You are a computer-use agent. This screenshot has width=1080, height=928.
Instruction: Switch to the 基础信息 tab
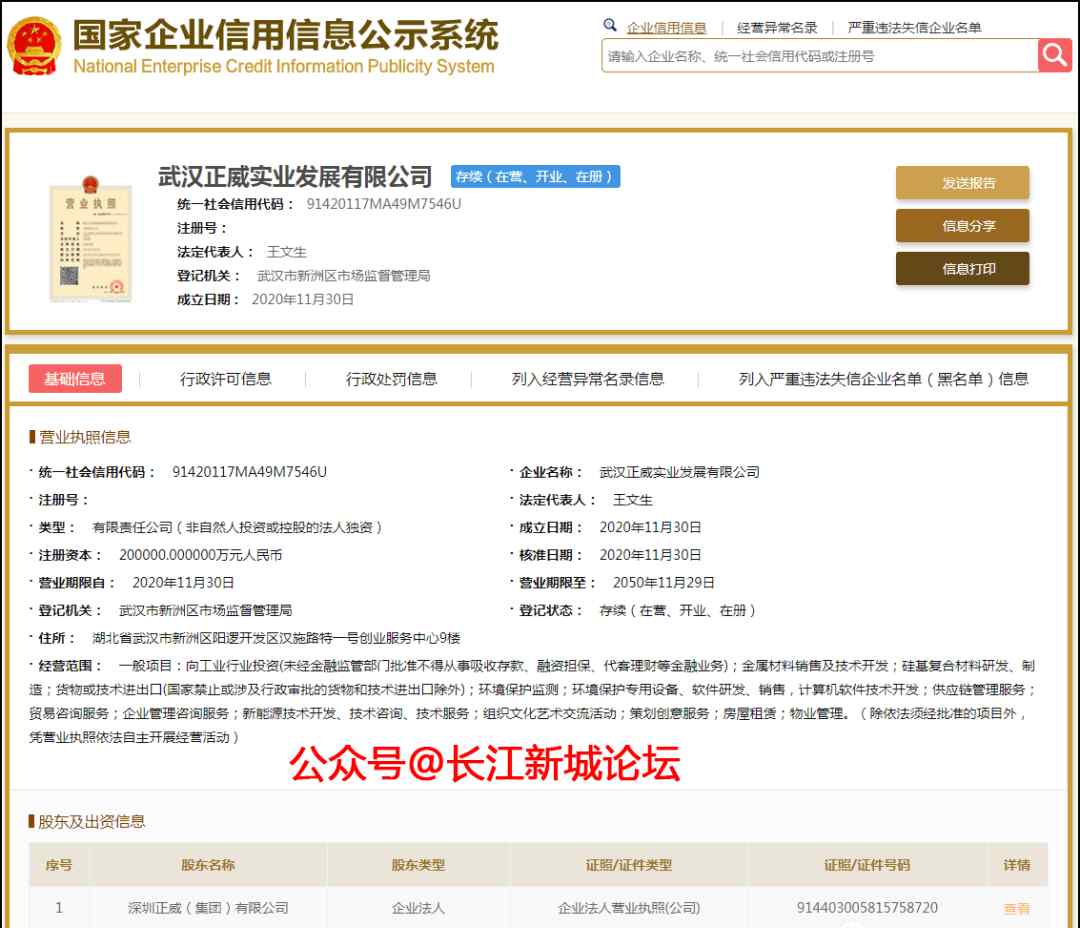[75, 378]
